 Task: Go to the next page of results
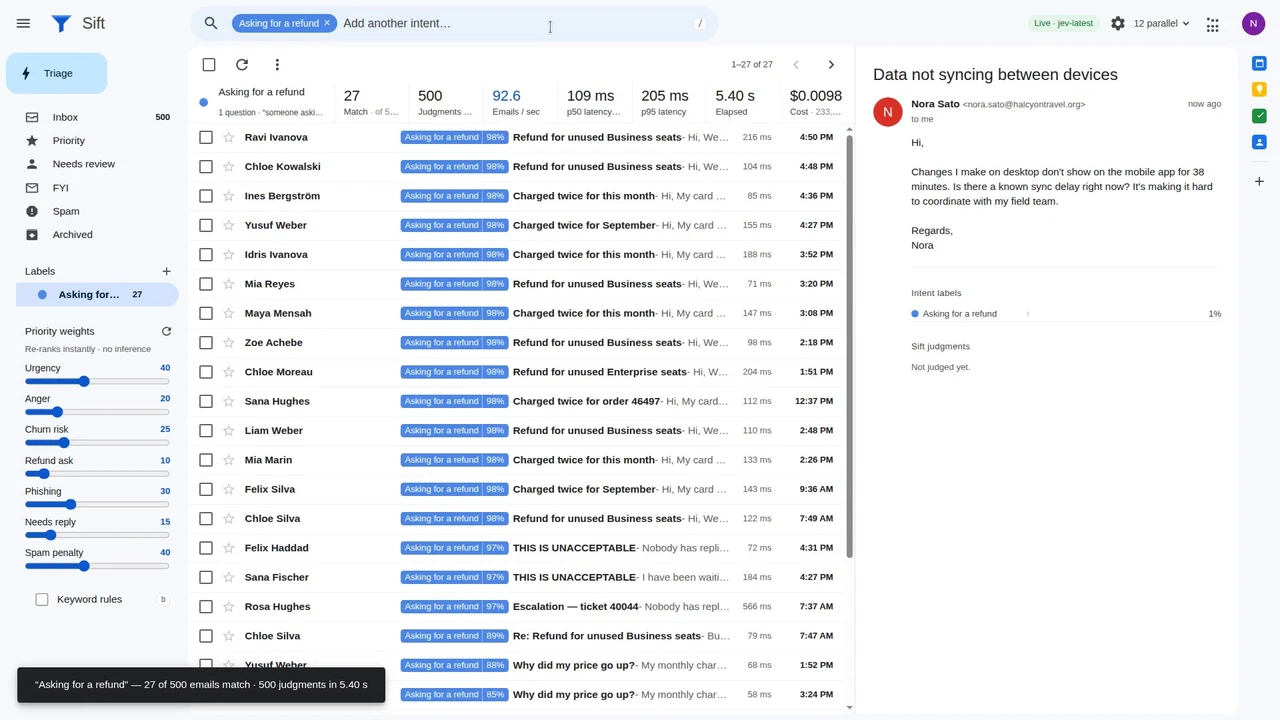[831, 65]
